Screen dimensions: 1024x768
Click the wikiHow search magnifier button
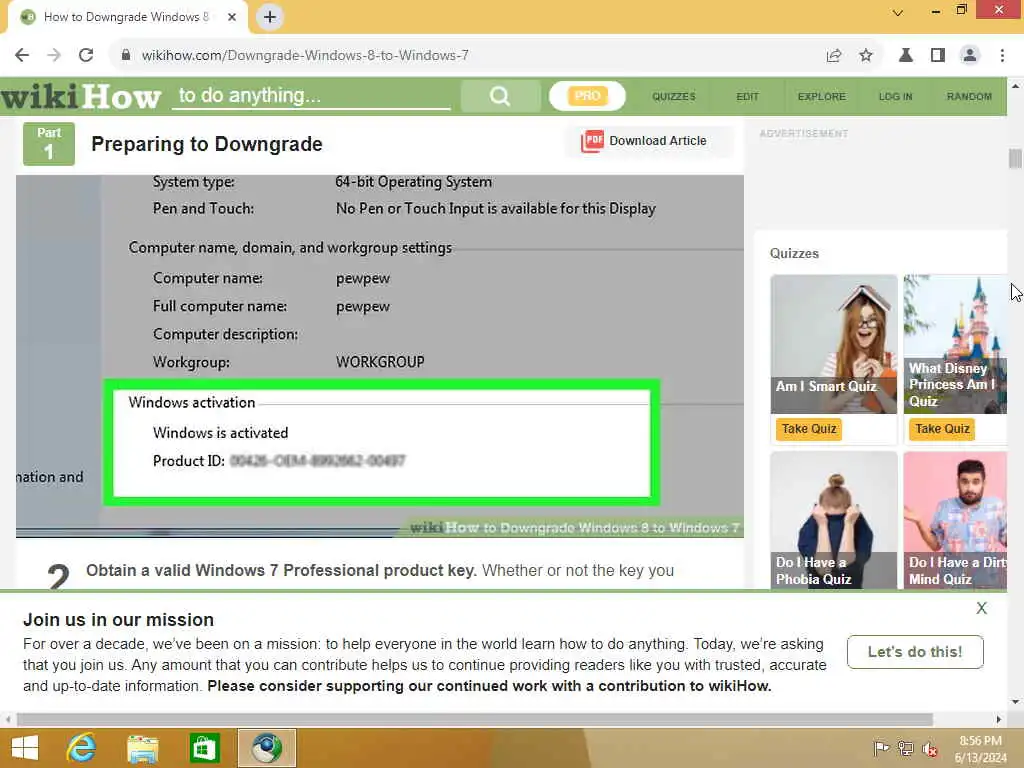coord(500,96)
